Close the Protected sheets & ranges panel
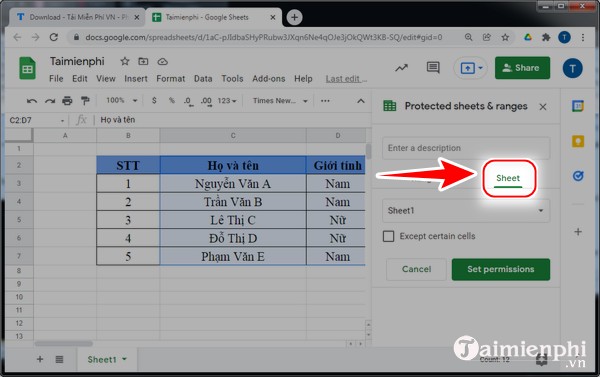 click(x=543, y=107)
